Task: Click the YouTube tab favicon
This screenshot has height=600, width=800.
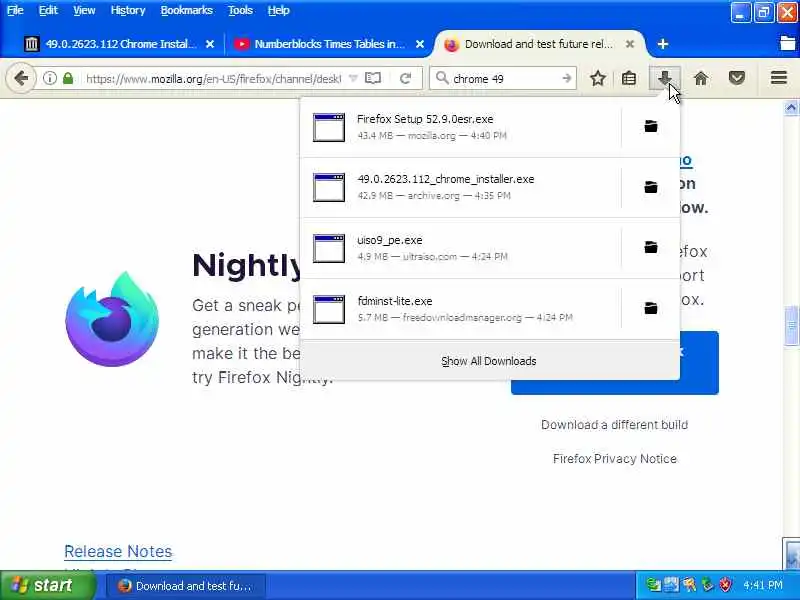Action: tap(241, 44)
